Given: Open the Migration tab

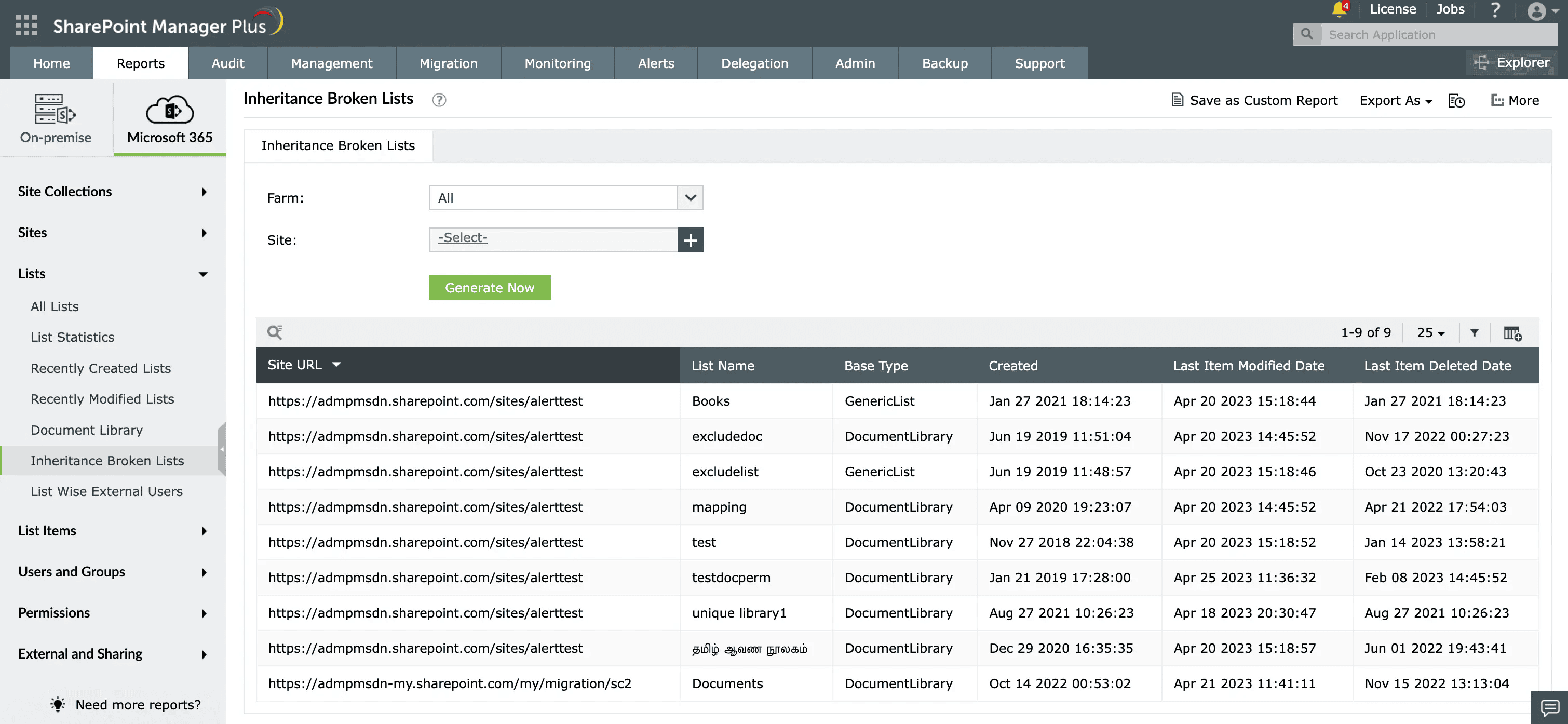Looking at the screenshot, I should (x=449, y=63).
